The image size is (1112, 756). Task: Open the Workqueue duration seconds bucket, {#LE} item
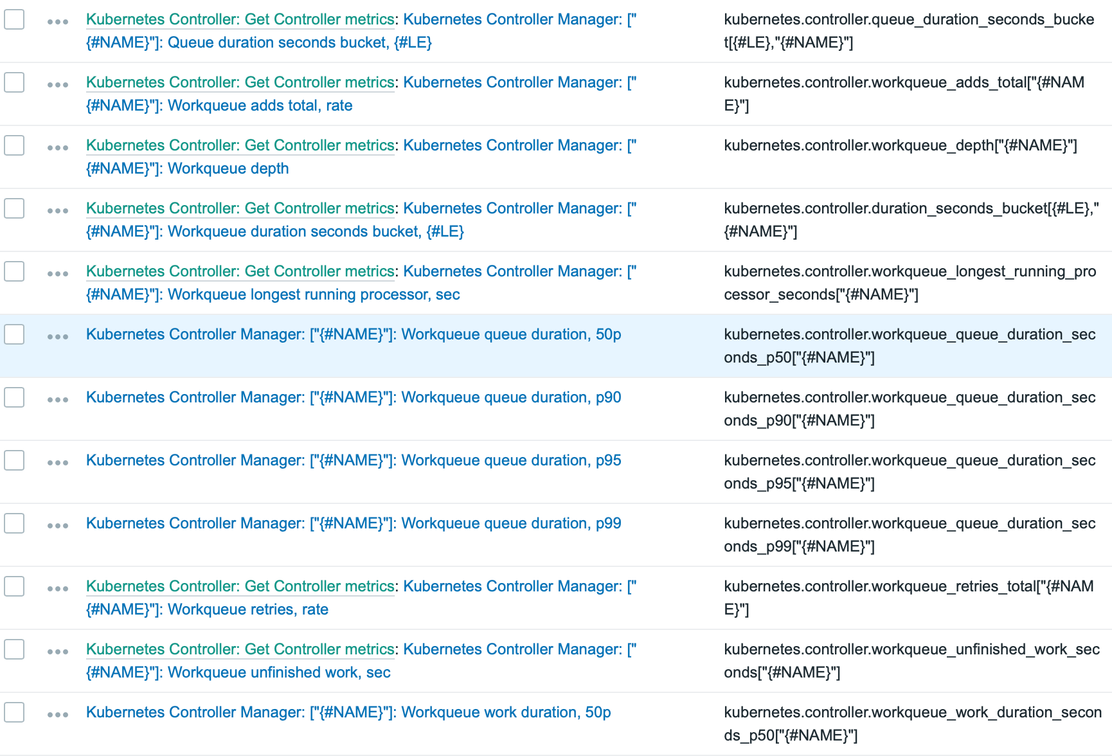(x=361, y=220)
